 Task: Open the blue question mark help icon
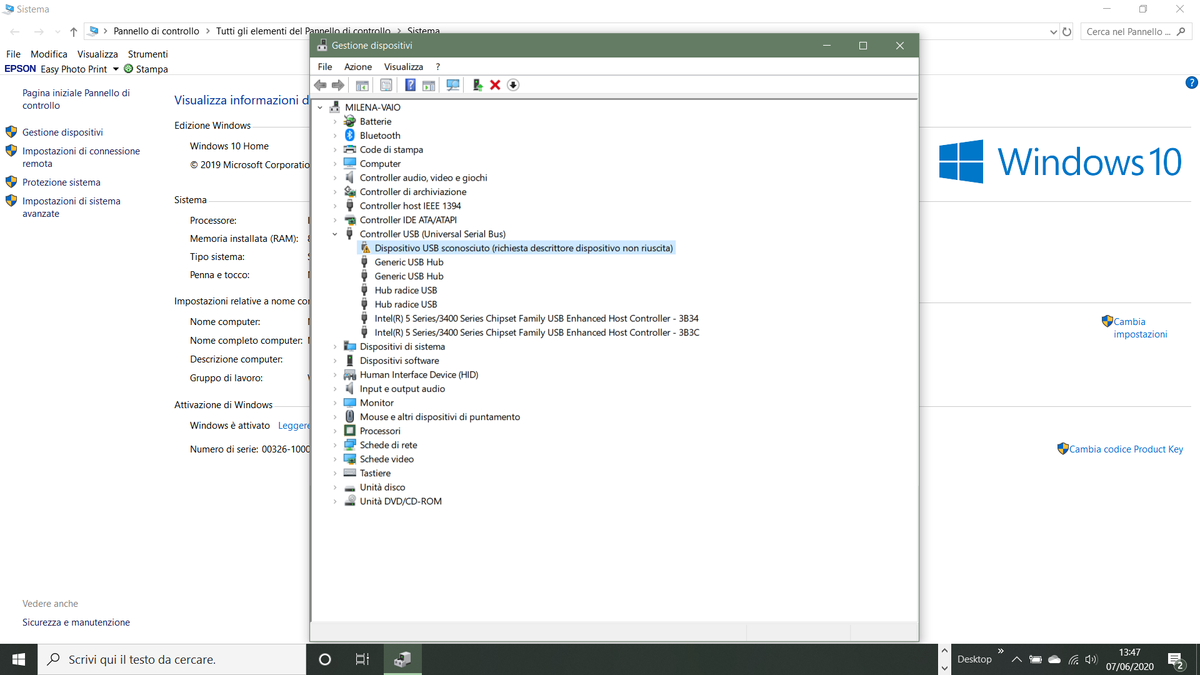pos(410,85)
